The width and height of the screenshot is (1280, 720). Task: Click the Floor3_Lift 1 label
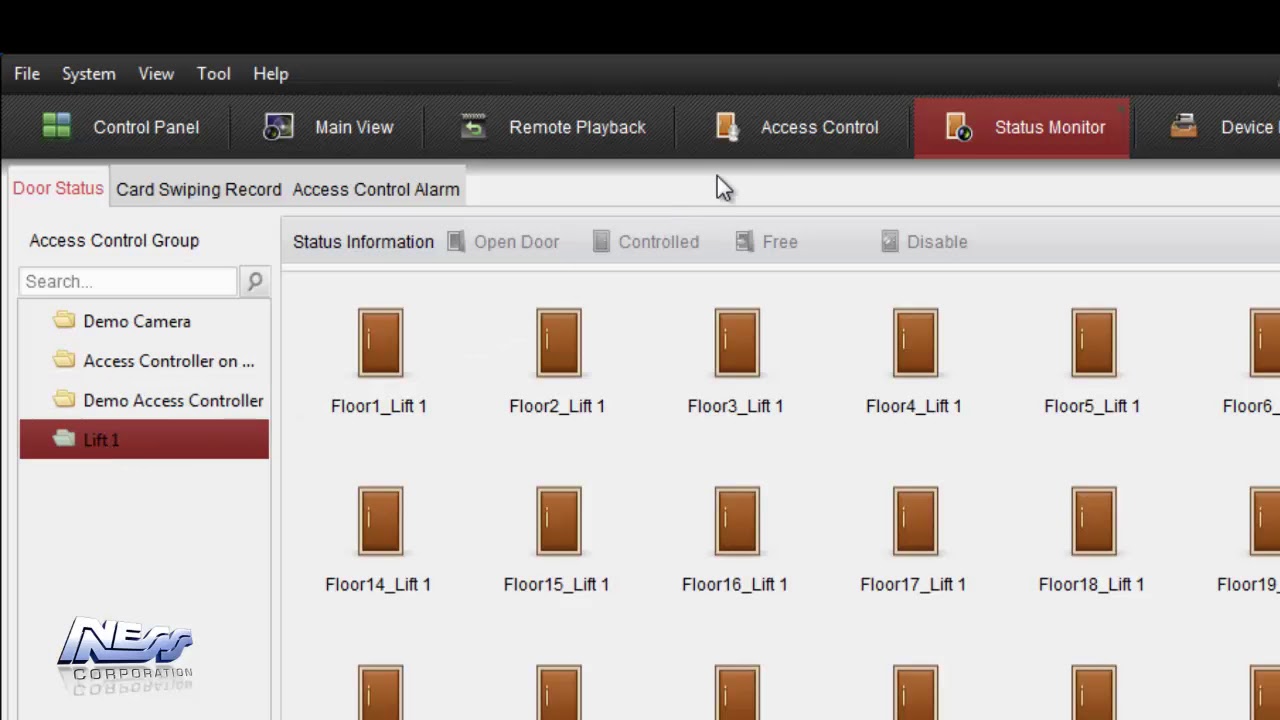coord(735,406)
